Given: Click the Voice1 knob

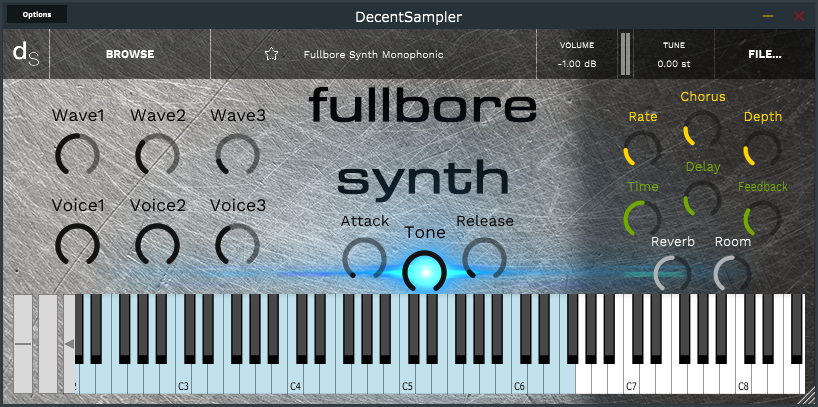Looking at the screenshot, I should click(x=77, y=245).
